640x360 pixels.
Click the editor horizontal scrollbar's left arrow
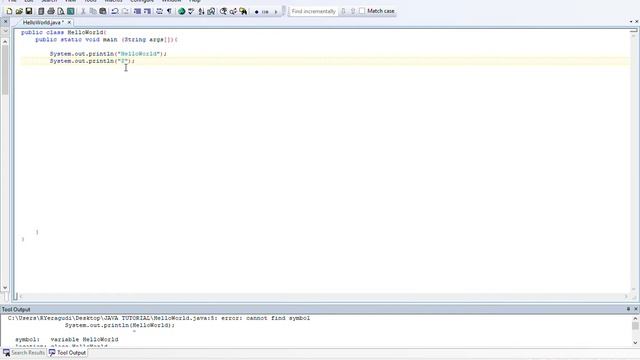(x=21, y=296)
